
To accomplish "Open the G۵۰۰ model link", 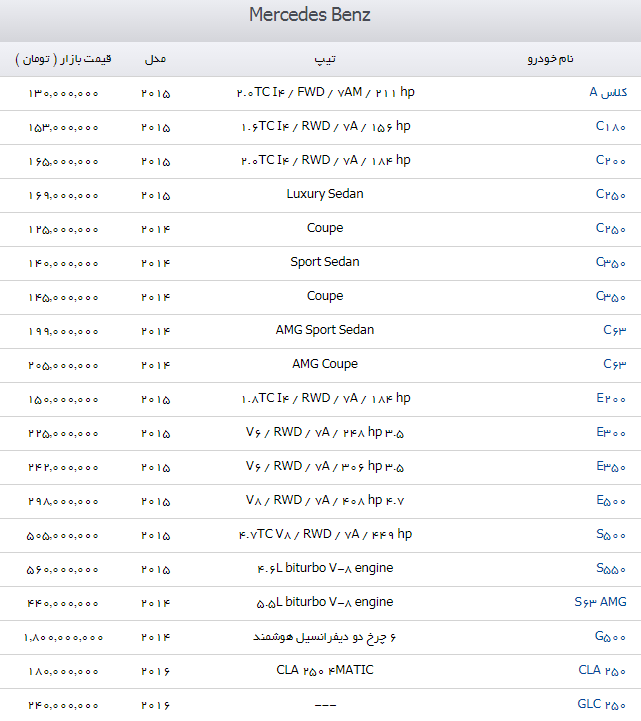I will (610, 637).
